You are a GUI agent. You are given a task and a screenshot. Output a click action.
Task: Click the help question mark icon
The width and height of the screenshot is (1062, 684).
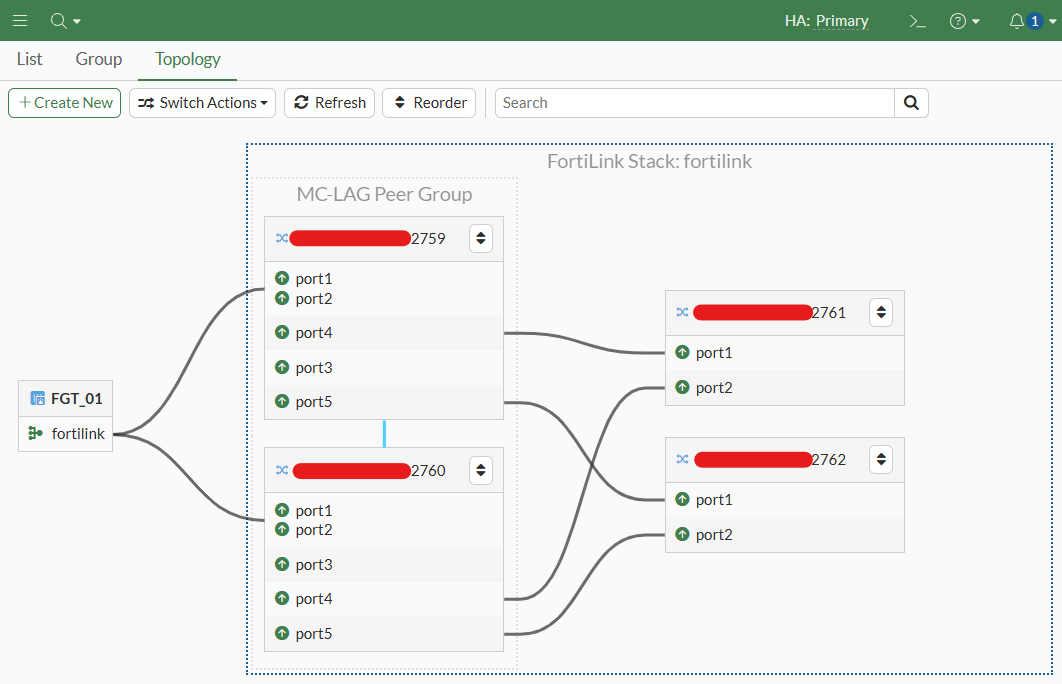pyautogui.click(x=958, y=22)
